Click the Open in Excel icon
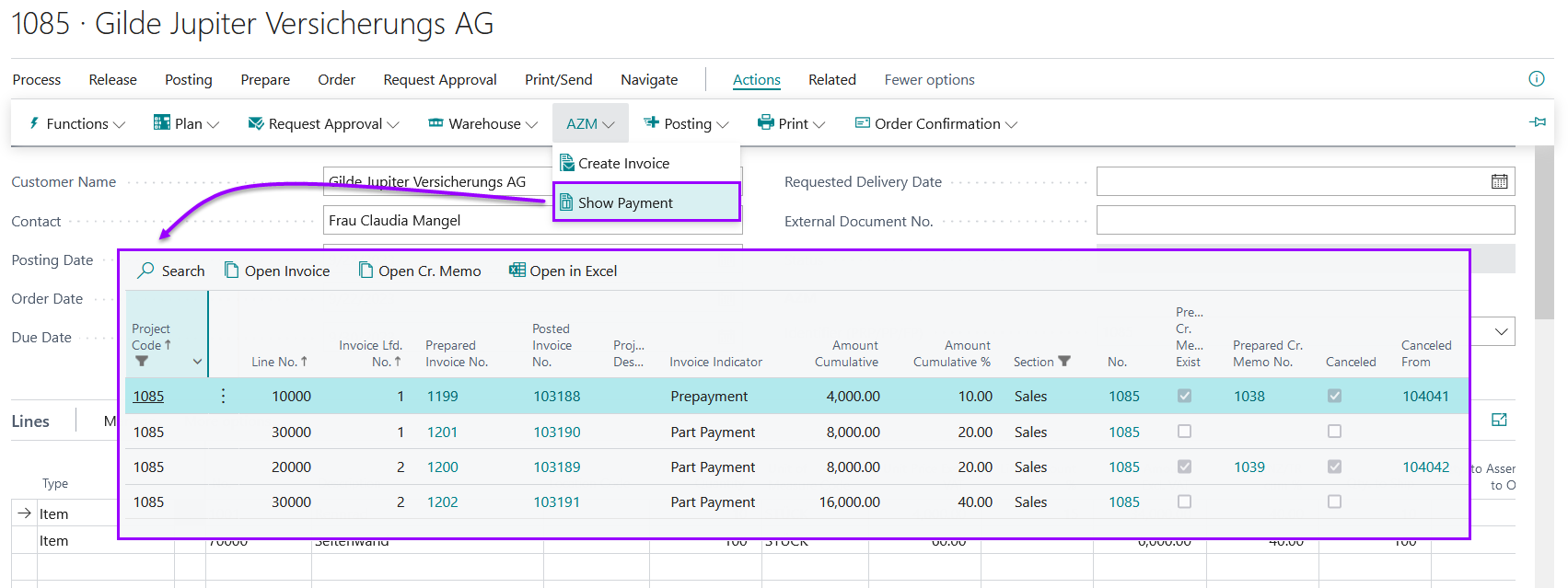Screen dimensions: 1568x588 click(517, 271)
